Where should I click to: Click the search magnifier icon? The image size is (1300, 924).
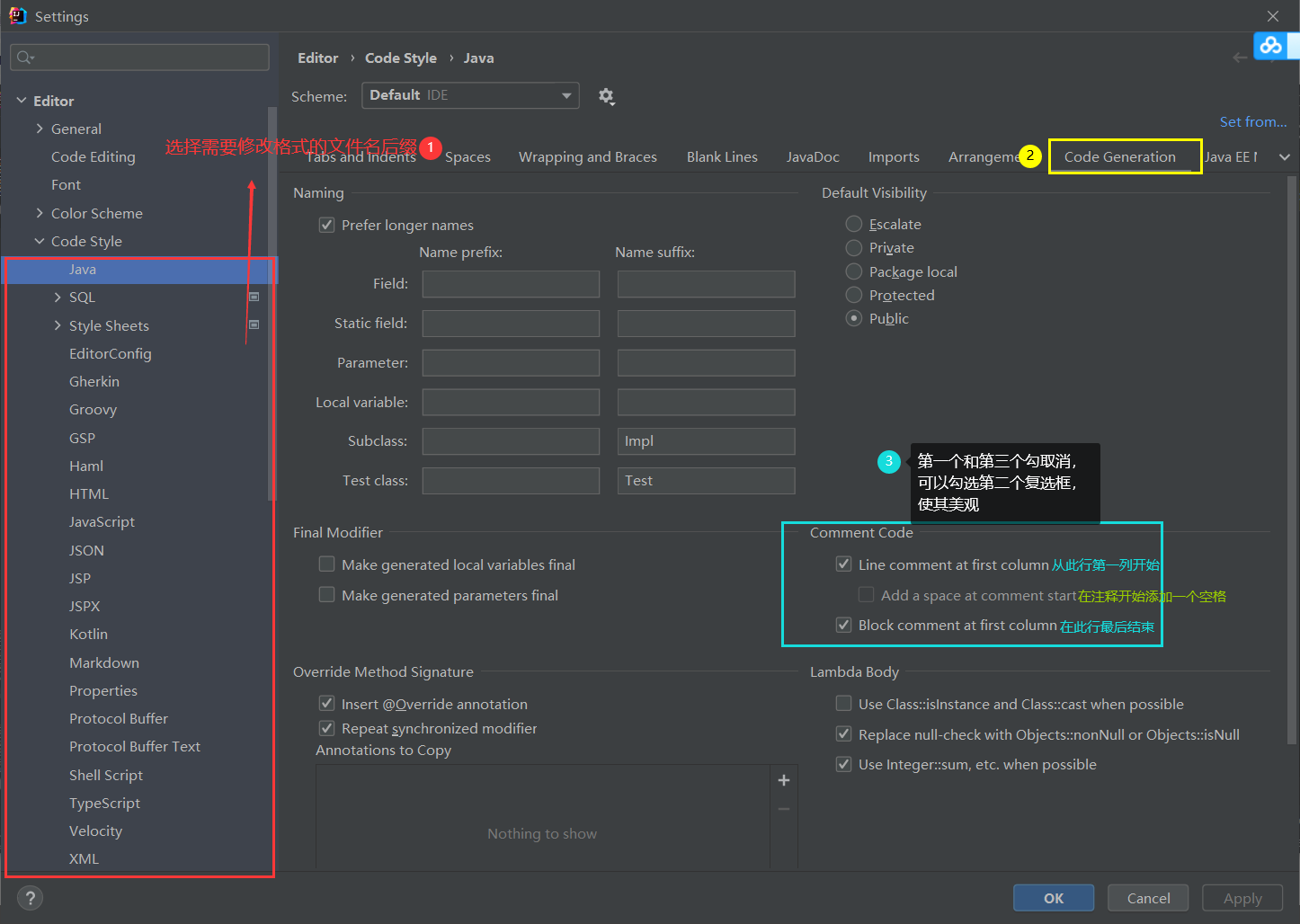[25, 58]
